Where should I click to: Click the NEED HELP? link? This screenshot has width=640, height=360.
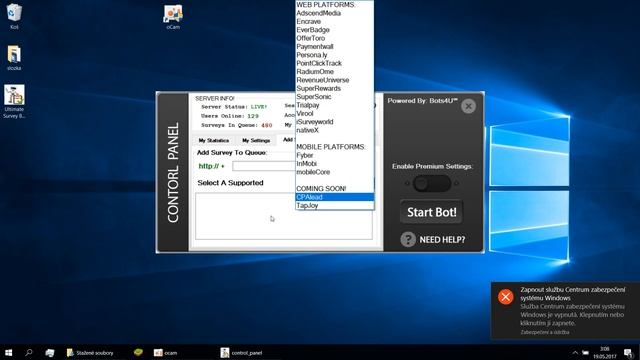click(x=442, y=240)
